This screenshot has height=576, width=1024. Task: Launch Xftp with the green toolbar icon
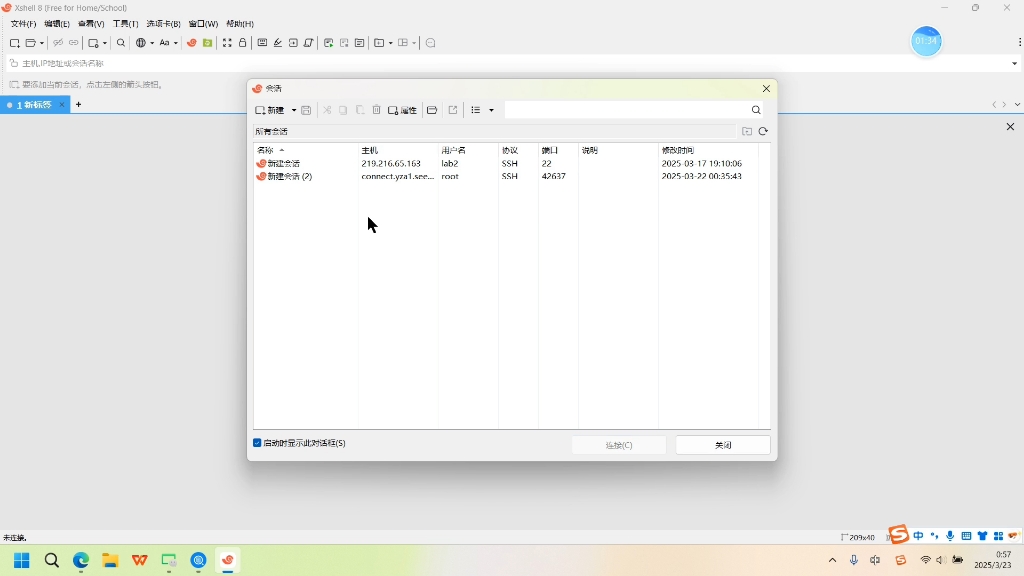tap(208, 43)
